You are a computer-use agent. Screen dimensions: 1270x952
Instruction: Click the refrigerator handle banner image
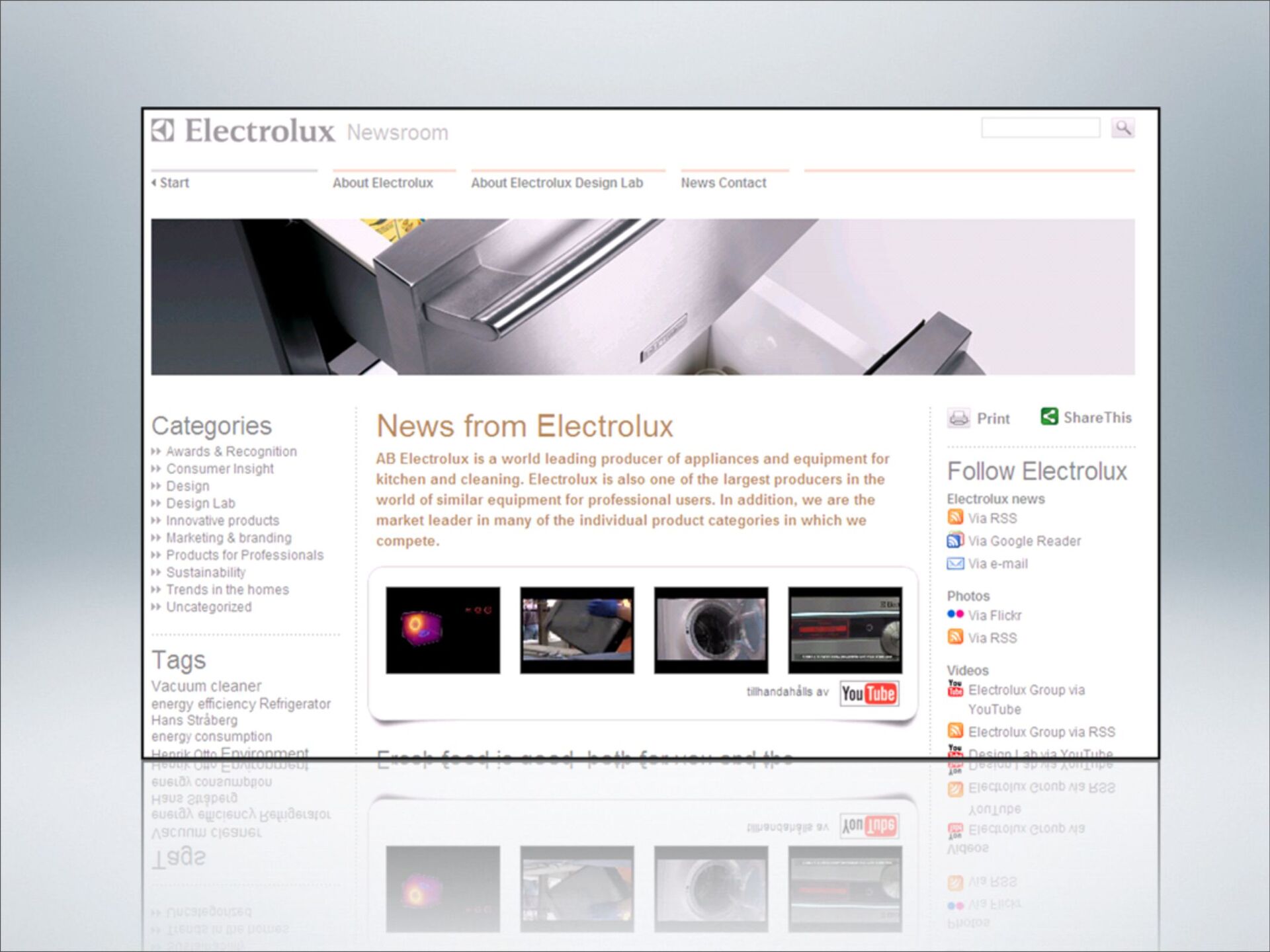click(x=643, y=297)
